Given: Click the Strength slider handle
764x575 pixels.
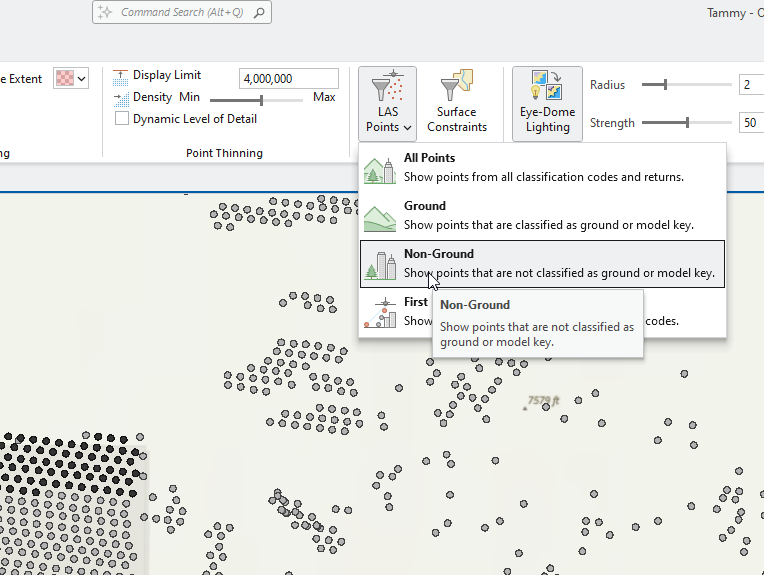Looking at the screenshot, I should tap(687, 123).
